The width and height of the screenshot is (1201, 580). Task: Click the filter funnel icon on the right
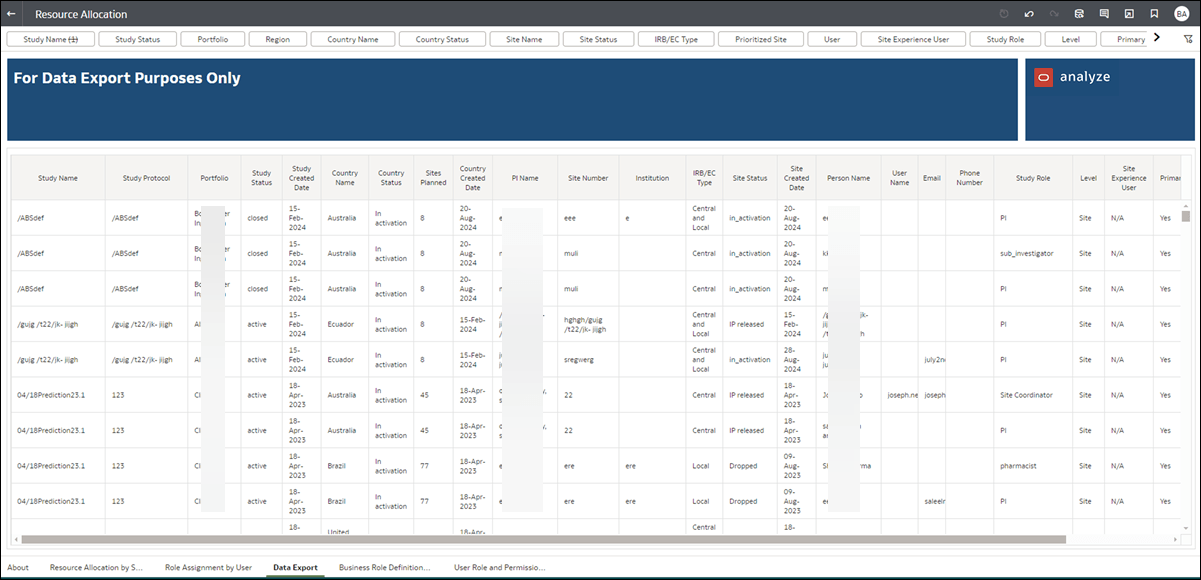point(1186,38)
